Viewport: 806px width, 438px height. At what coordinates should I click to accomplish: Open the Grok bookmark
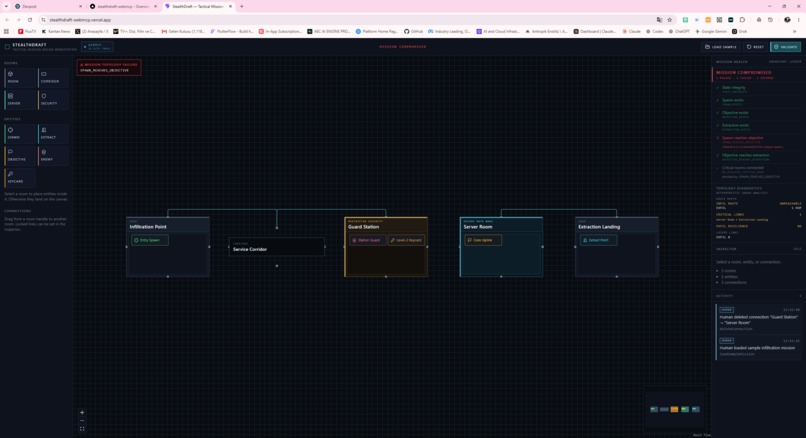[x=739, y=31]
